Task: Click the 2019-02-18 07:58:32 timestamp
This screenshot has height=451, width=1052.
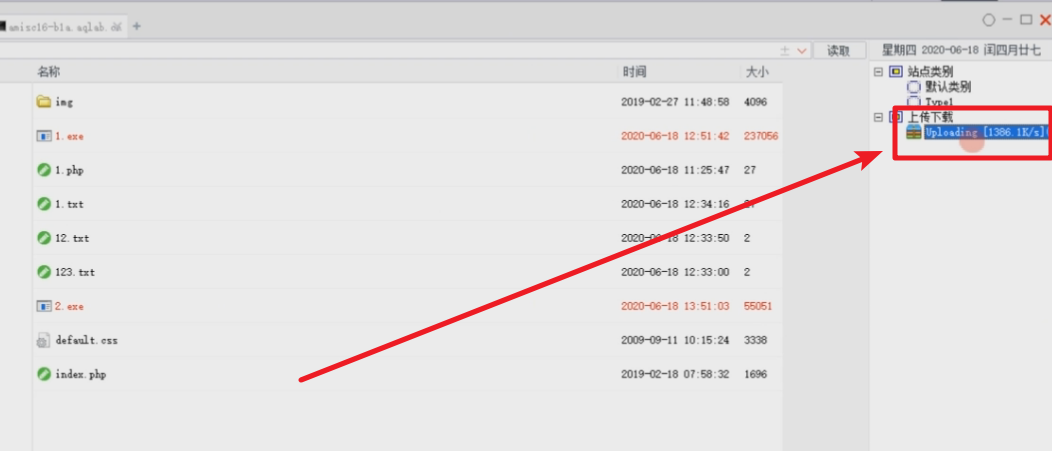Action: coord(675,374)
